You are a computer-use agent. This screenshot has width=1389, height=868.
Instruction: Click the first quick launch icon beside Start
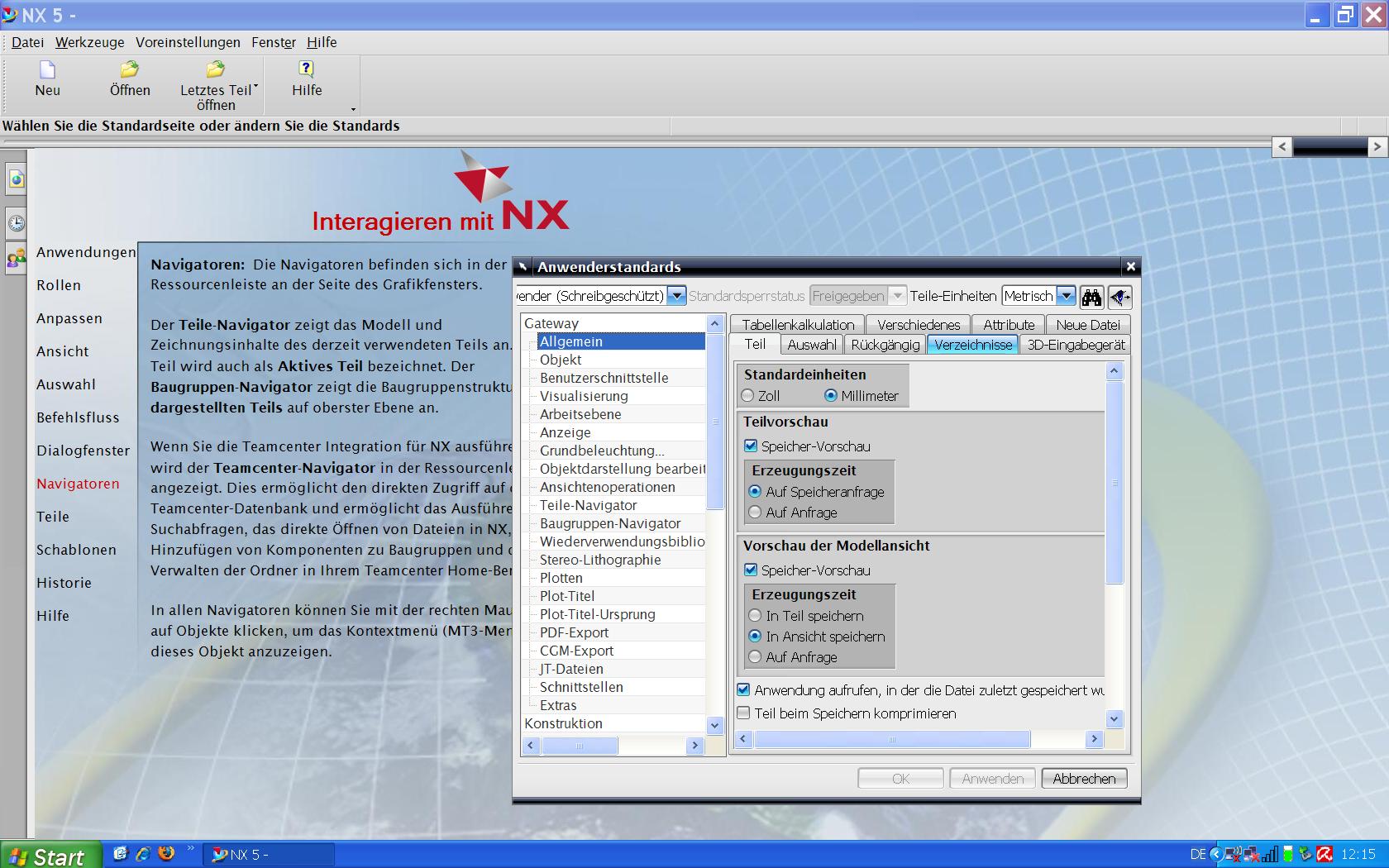coord(120,854)
